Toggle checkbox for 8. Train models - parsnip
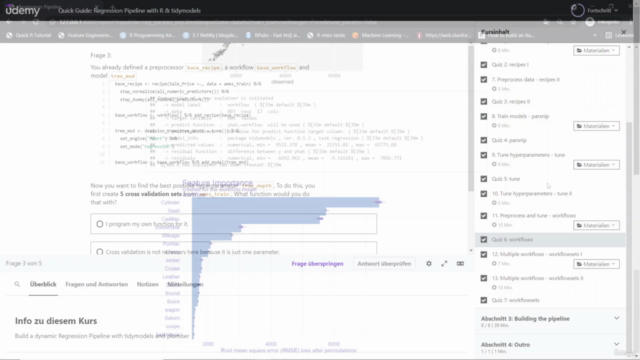The height and width of the screenshot is (360, 640). click(x=484, y=116)
